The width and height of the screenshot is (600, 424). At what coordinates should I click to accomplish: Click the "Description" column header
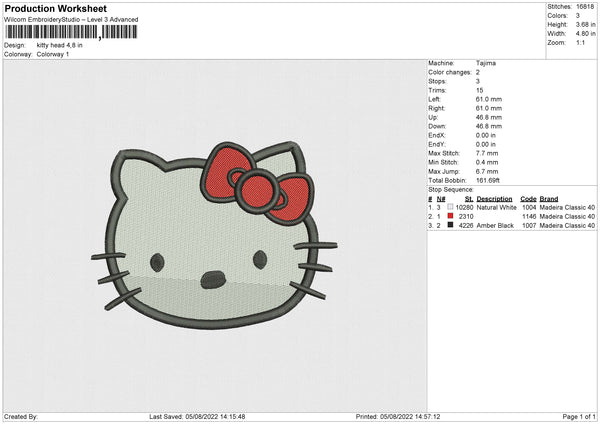tap(494, 199)
